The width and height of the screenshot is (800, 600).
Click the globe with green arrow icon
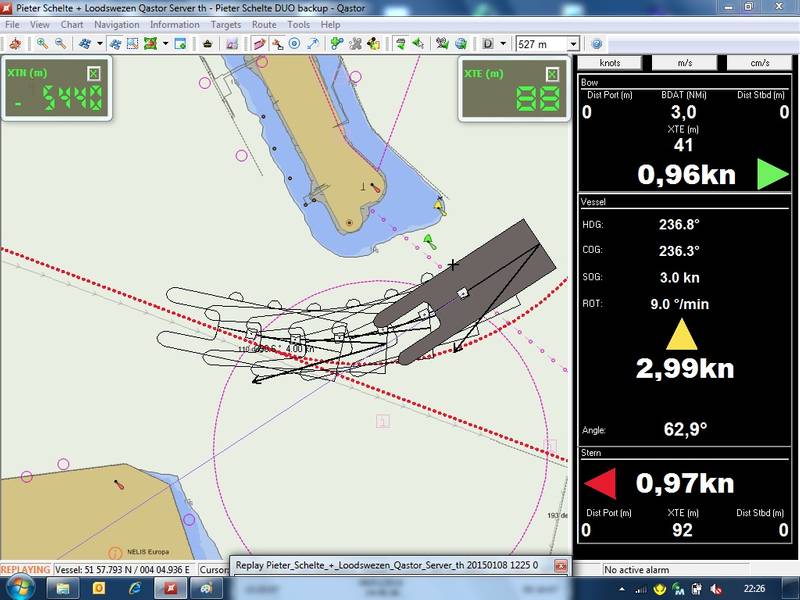[461, 44]
